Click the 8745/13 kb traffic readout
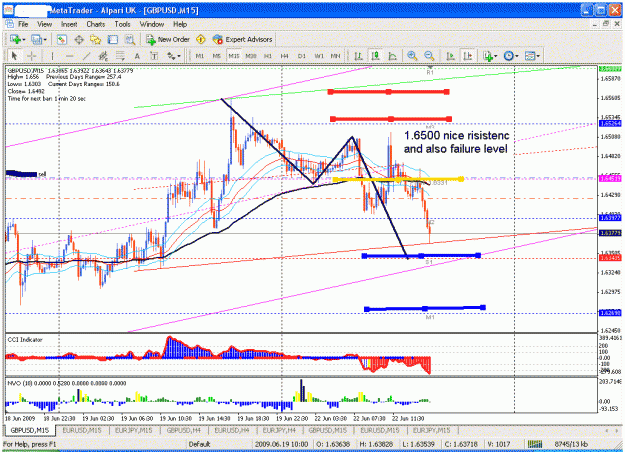This screenshot has width=625, height=452. (x=571, y=444)
